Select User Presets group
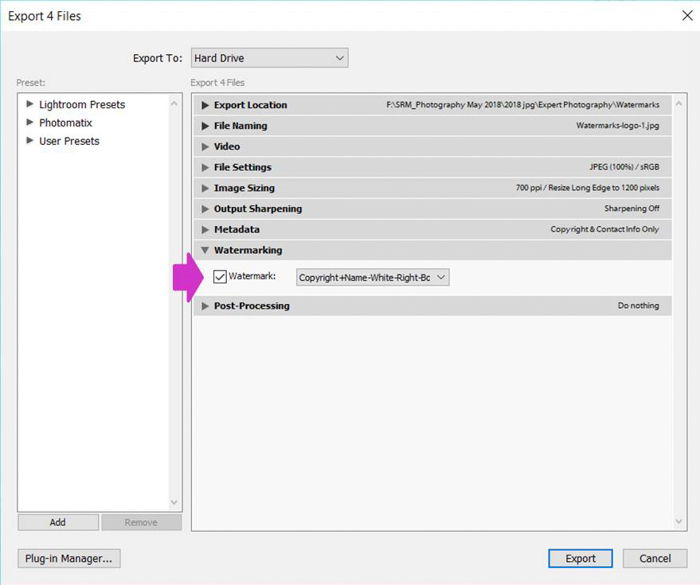This screenshot has height=585, width=700. tap(69, 141)
